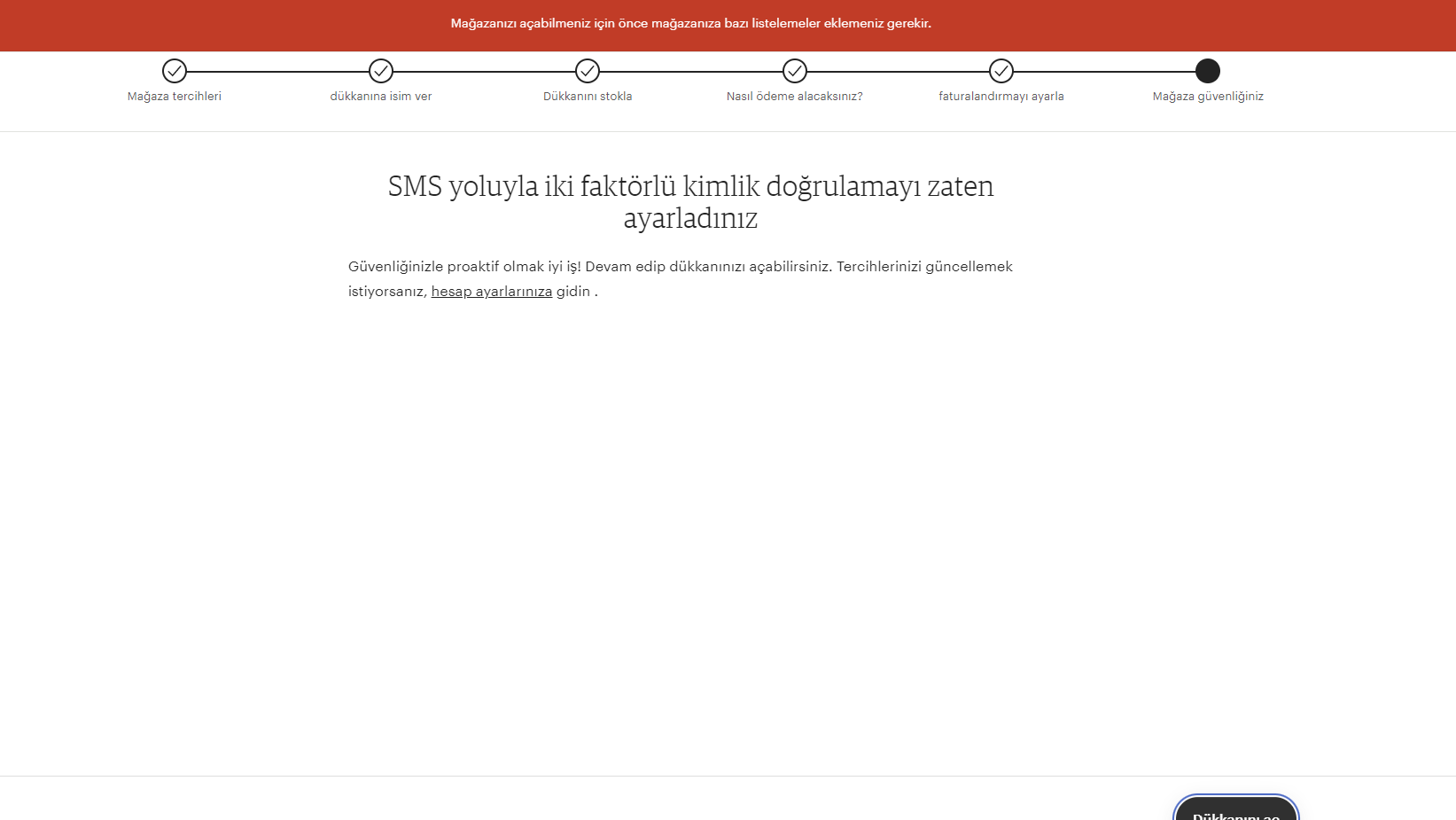
Task: Click the Nasıl ödeme alacaksınız checkmark icon
Action: click(795, 71)
